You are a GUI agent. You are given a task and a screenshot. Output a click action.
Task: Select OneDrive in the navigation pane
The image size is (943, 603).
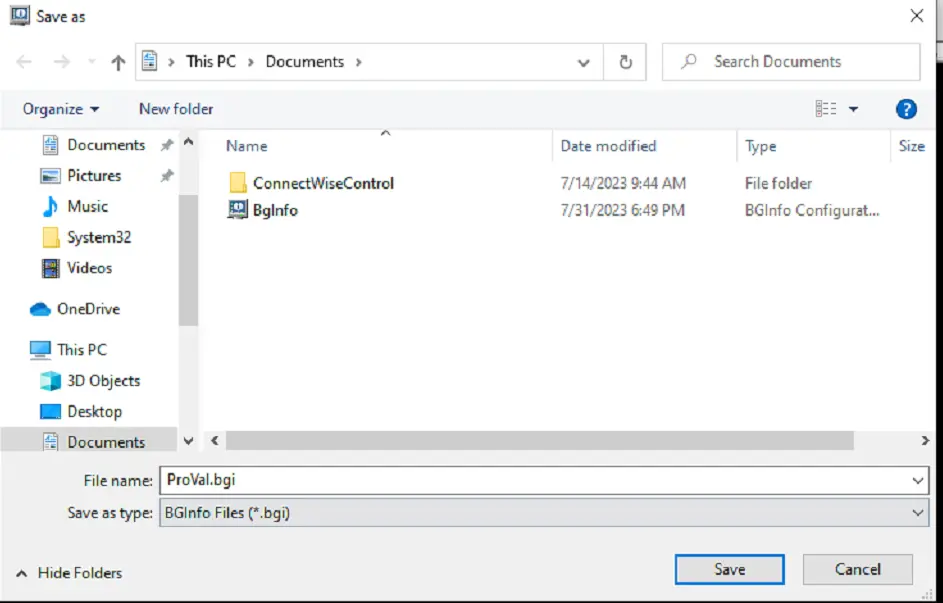pyautogui.click(x=88, y=309)
